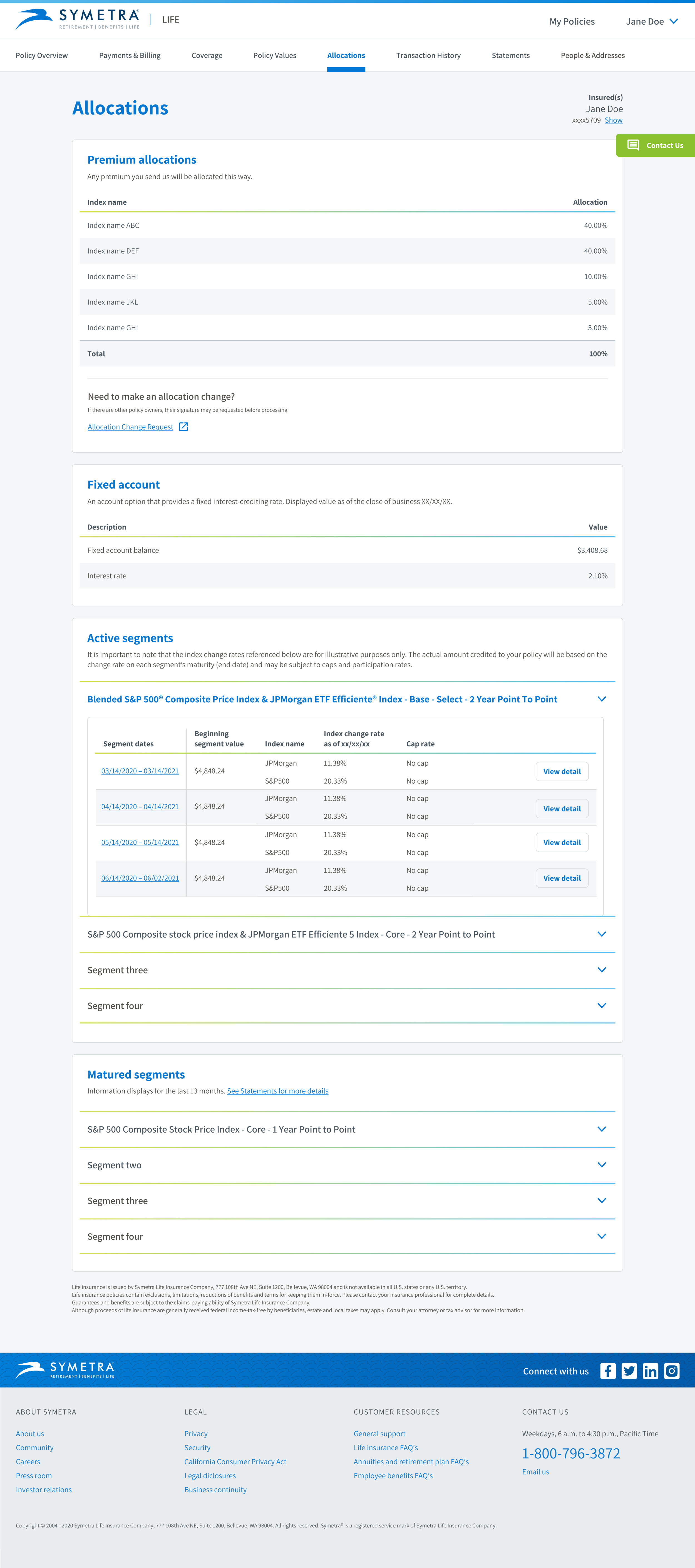695x1568 pixels.
Task: Open See Statements for more details link
Action: [277, 1091]
